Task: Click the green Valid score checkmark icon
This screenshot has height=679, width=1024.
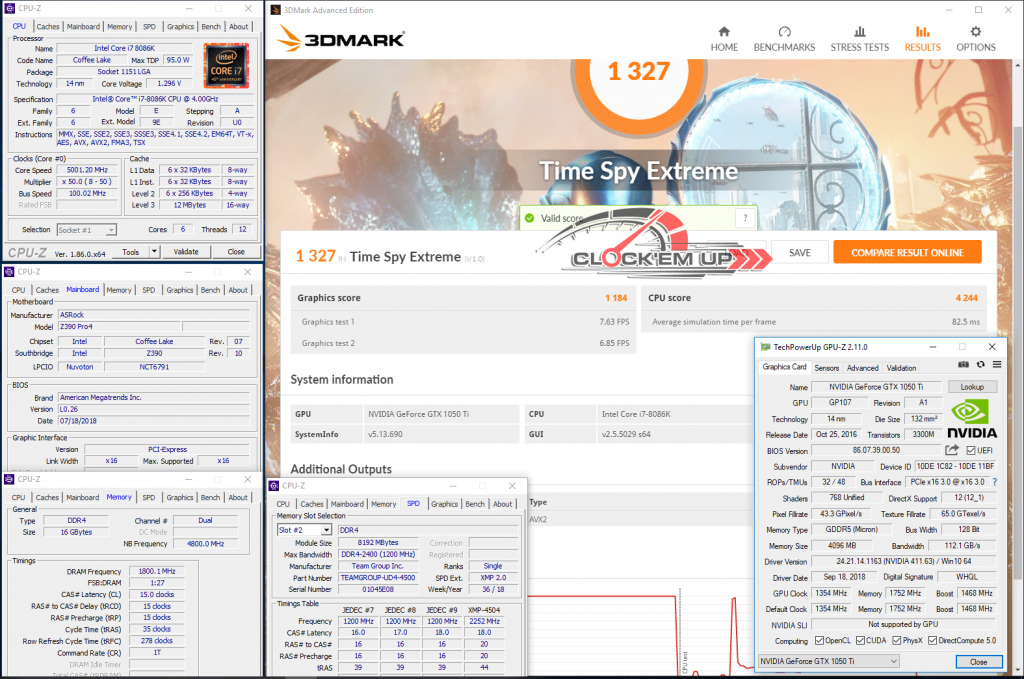Action: (x=530, y=218)
